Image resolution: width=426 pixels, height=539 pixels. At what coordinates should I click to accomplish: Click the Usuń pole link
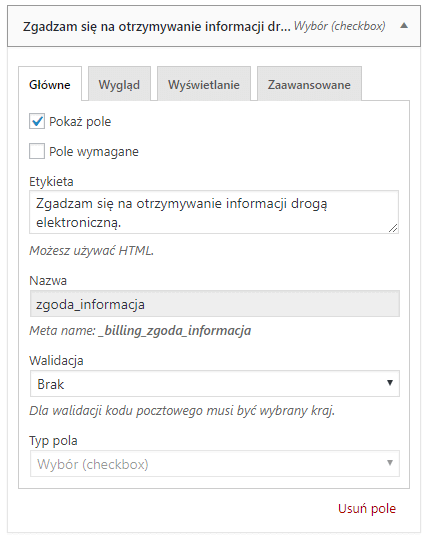point(367,508)
